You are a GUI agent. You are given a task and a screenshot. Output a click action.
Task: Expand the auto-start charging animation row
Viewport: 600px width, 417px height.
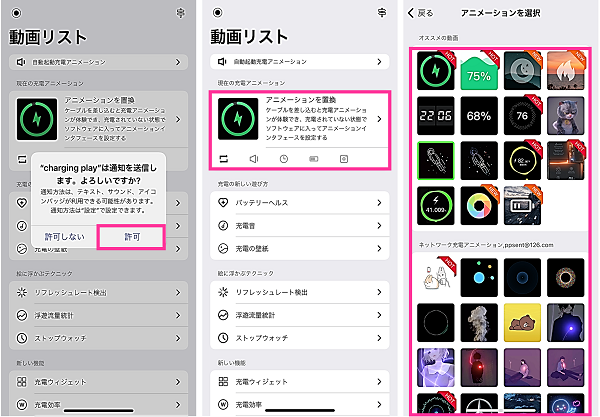pos(300,62)
